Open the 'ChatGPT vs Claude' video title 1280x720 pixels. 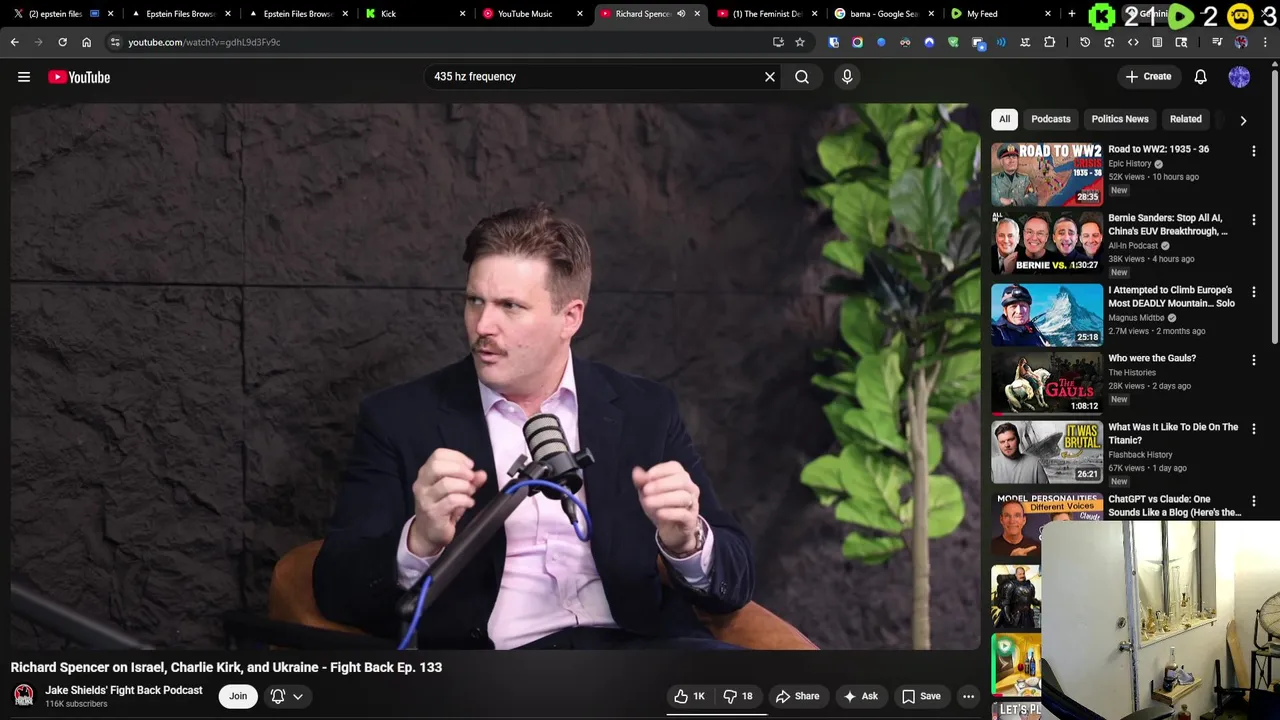tap(1175, 505)
